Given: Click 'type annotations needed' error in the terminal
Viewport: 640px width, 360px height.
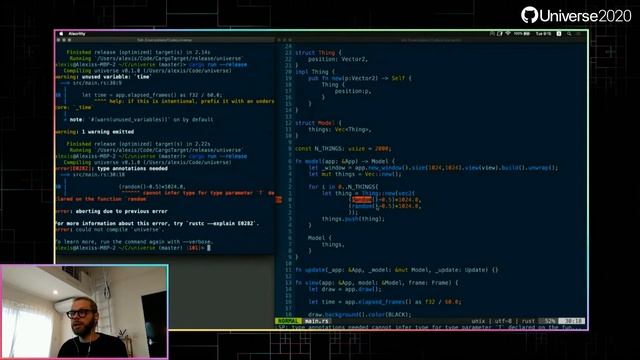Looking at the screenshot, I should point(132,169).
